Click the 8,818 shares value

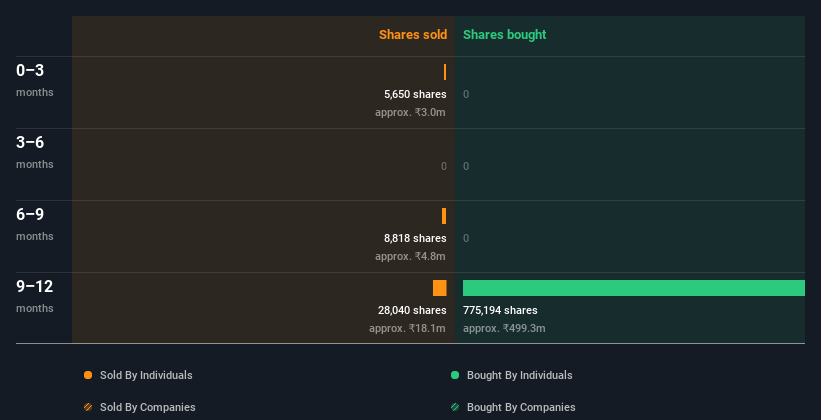(x=415, y=238)
